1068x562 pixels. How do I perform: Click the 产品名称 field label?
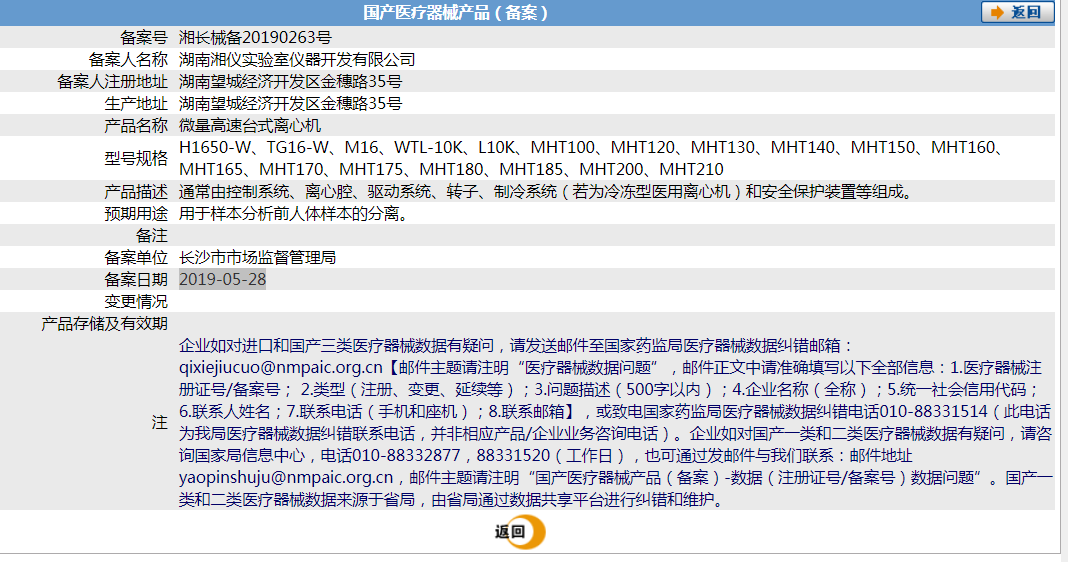[136, 125]
